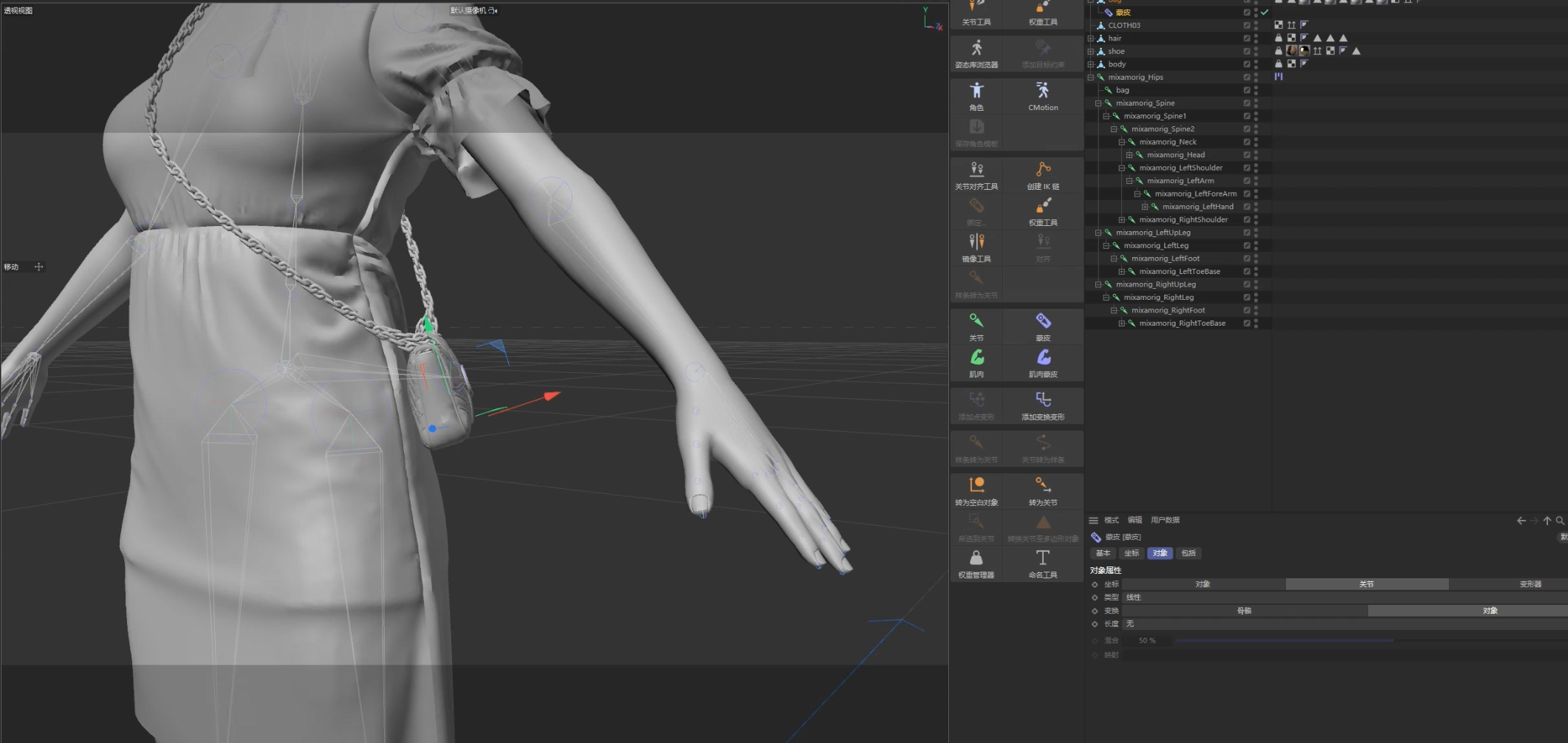The image size is (1568, 743).
Task: Open the 姿态库浏览器 pose library browser
Action: coord(976,54)
